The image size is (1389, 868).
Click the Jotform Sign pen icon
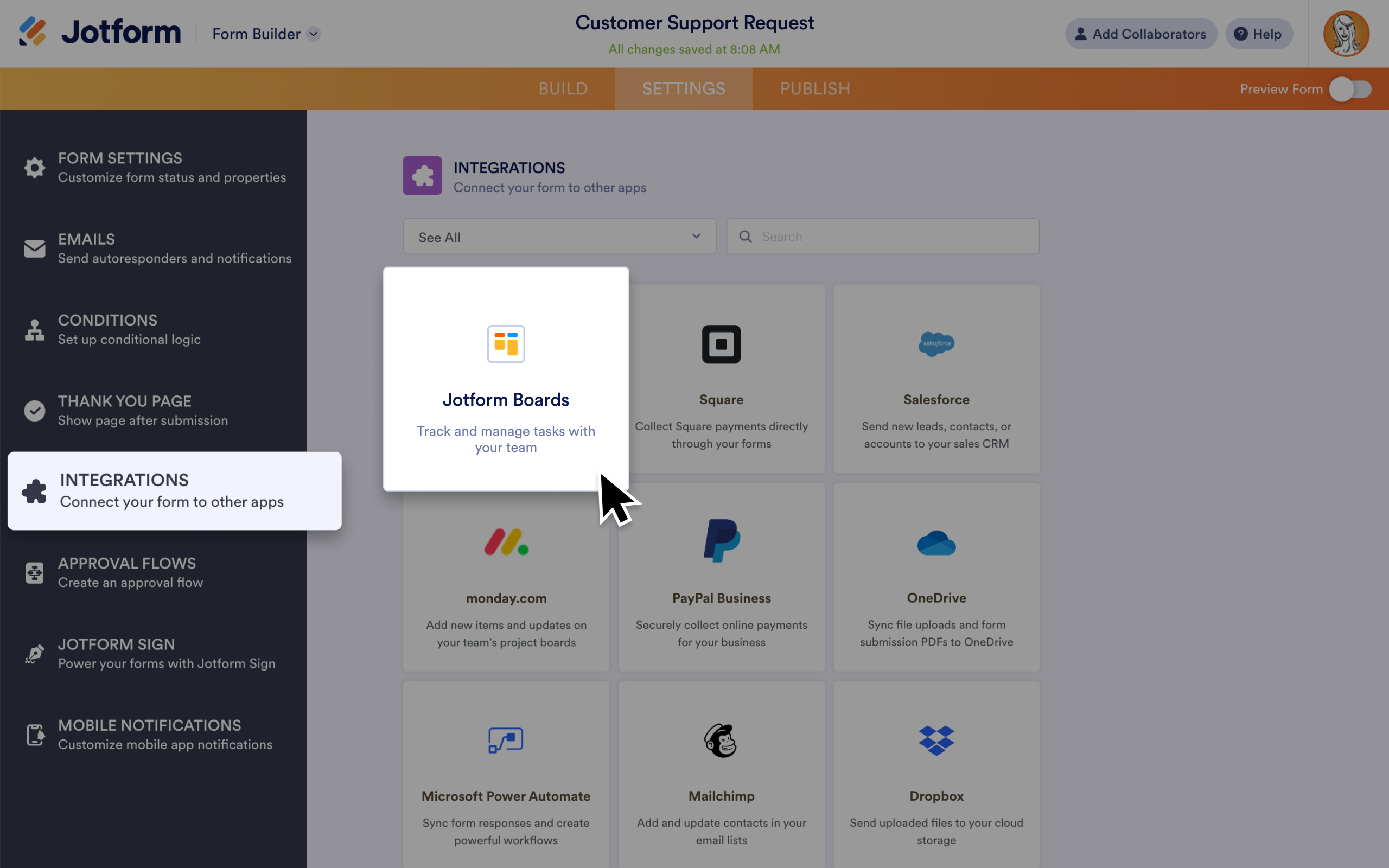tap(34, 654)
